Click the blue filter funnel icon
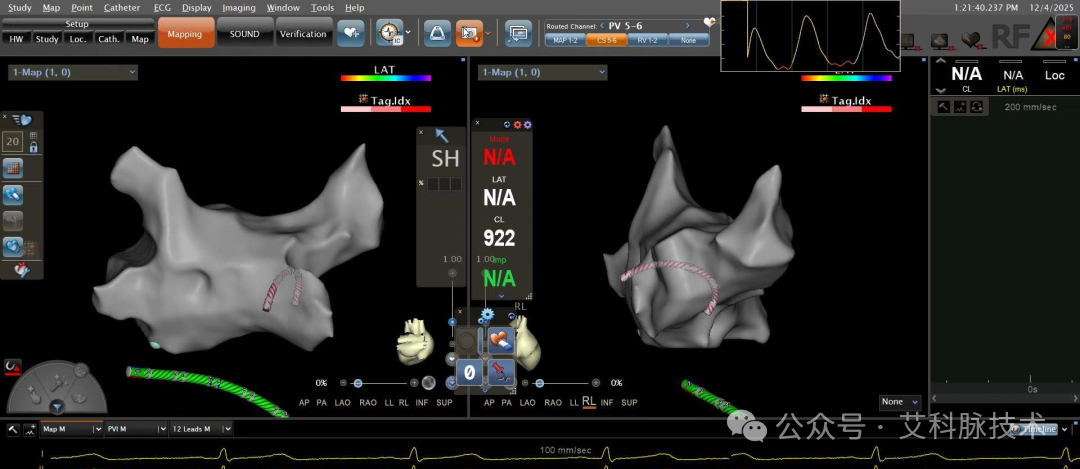 tap(57, 408)
